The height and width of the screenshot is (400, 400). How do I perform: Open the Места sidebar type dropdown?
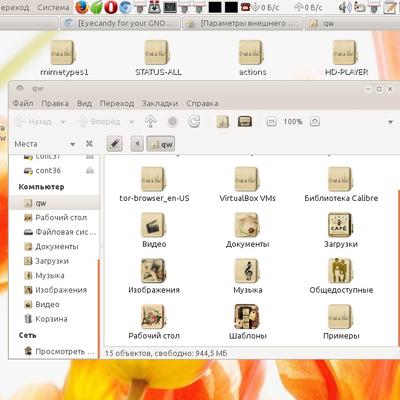click(72, 144)
